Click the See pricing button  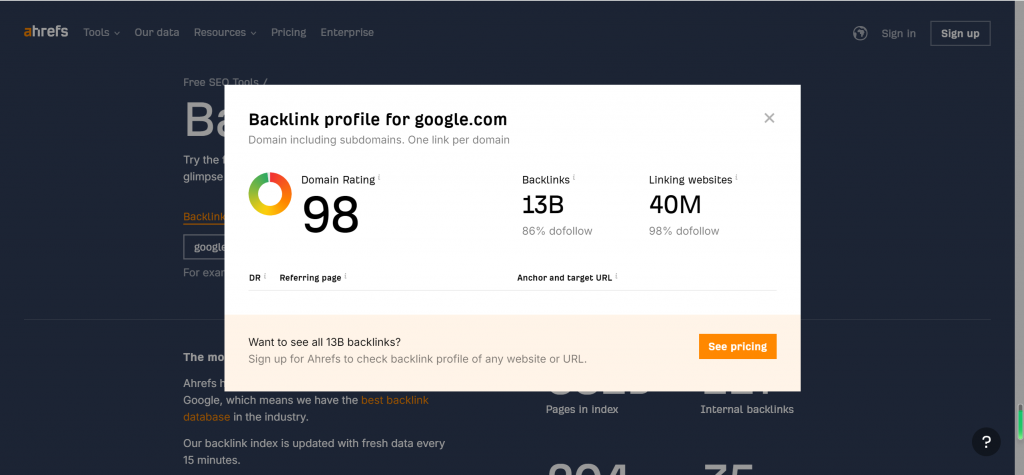tap(737, 346)
